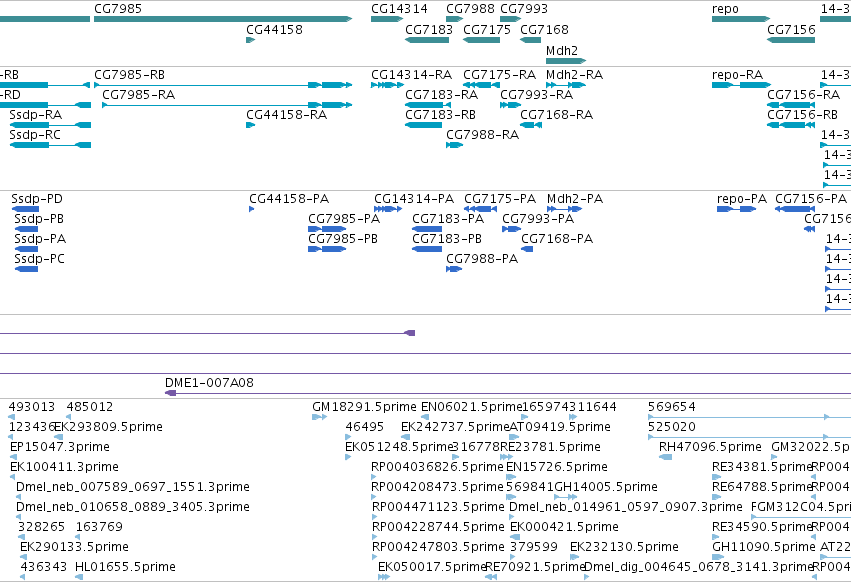This screenshot has height=582, width=851.
Task: Click EST RH47096.5prime
Action: tap(665, 457)
